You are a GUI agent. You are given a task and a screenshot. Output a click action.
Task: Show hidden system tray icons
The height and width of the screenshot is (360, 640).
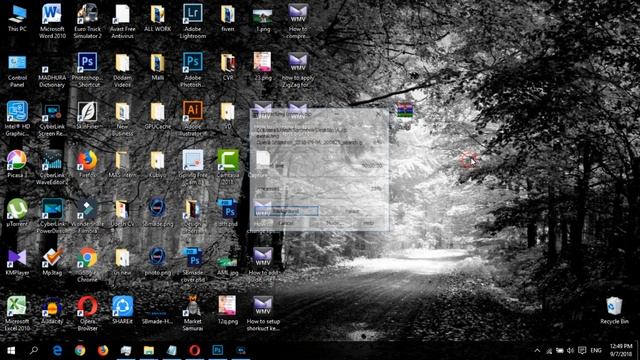click(x=537, y=351)
